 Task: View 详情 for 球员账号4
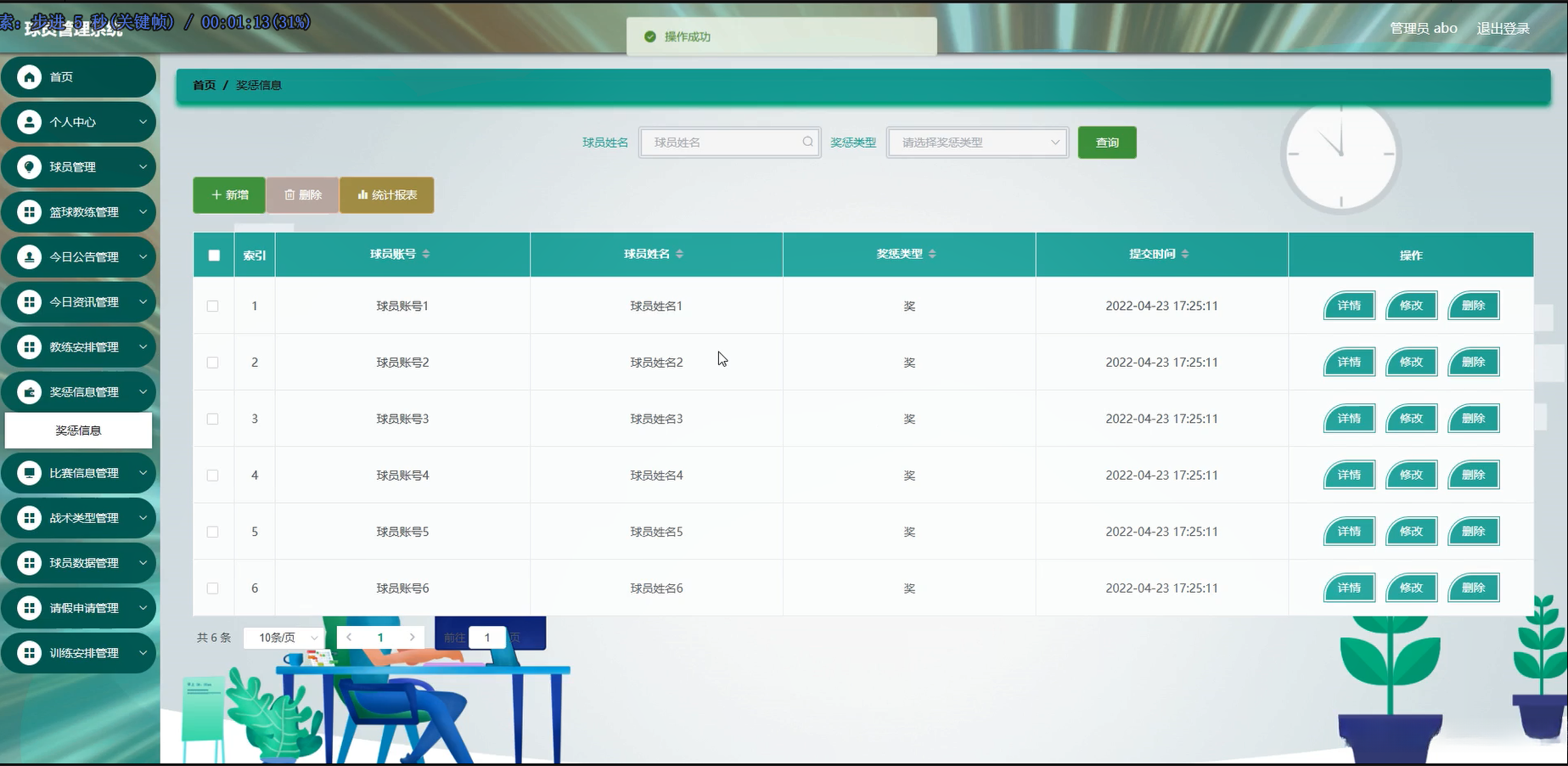click(x=1349, y=476)
